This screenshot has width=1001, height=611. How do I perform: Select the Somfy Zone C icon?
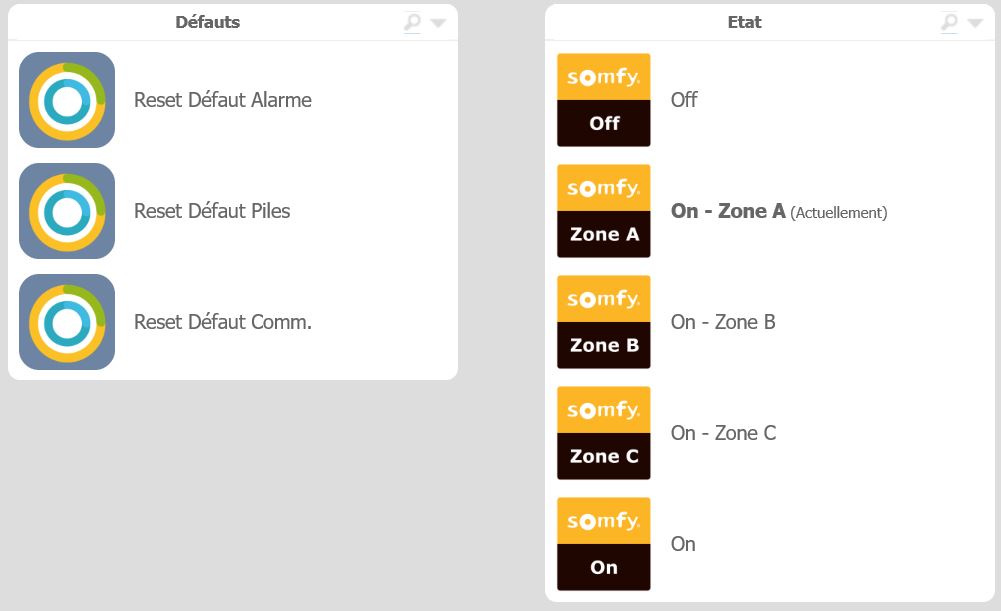pos(604,434)
